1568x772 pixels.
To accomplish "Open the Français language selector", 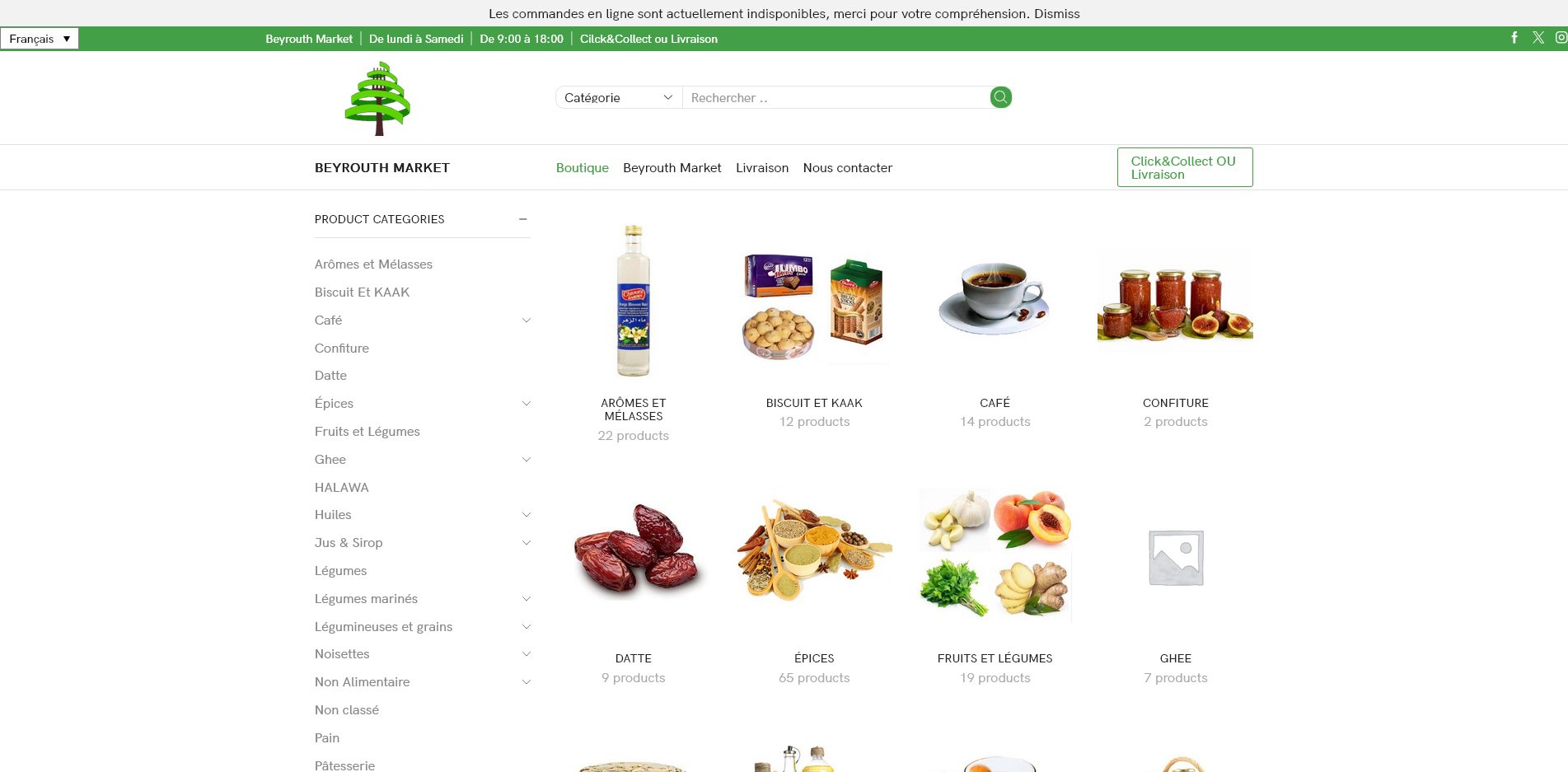I will point(40,39).
